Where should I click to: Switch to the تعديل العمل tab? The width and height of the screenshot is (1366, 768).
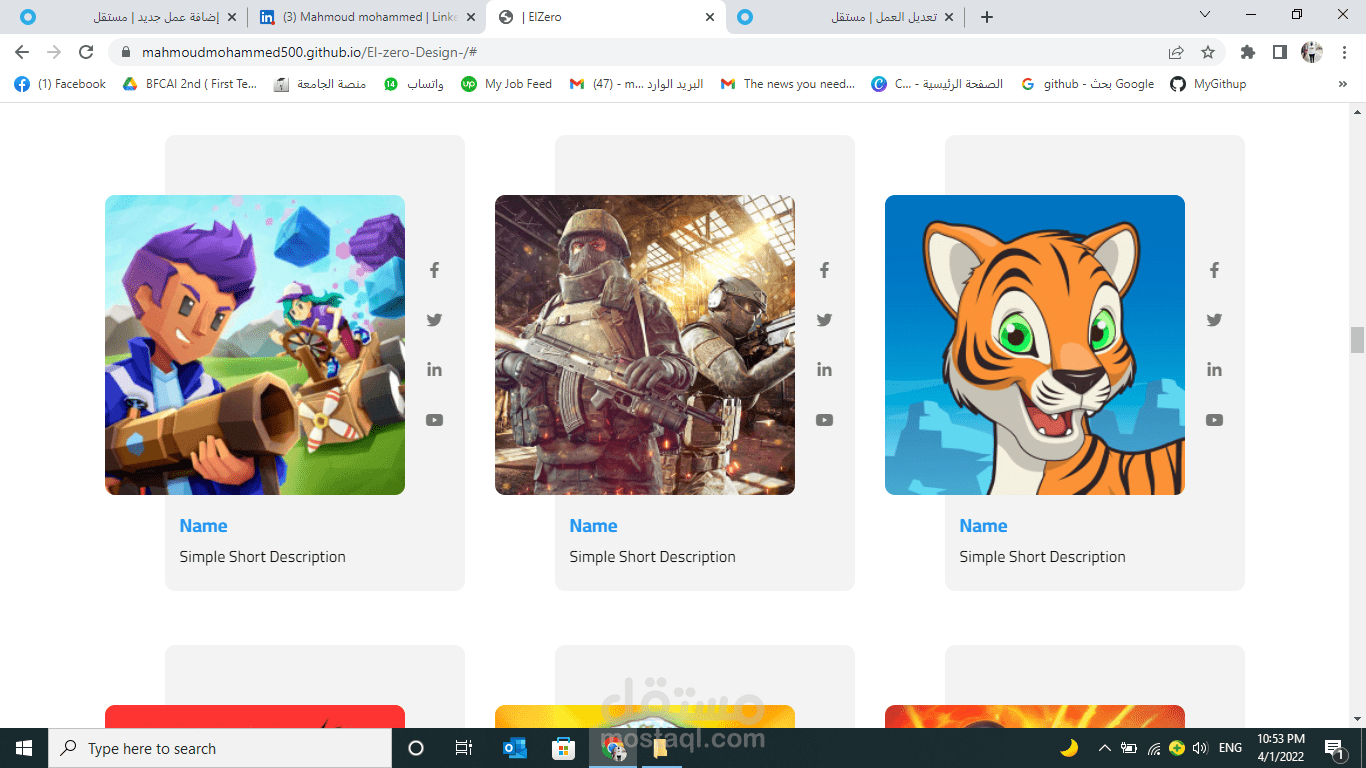(x=846, y=17)
